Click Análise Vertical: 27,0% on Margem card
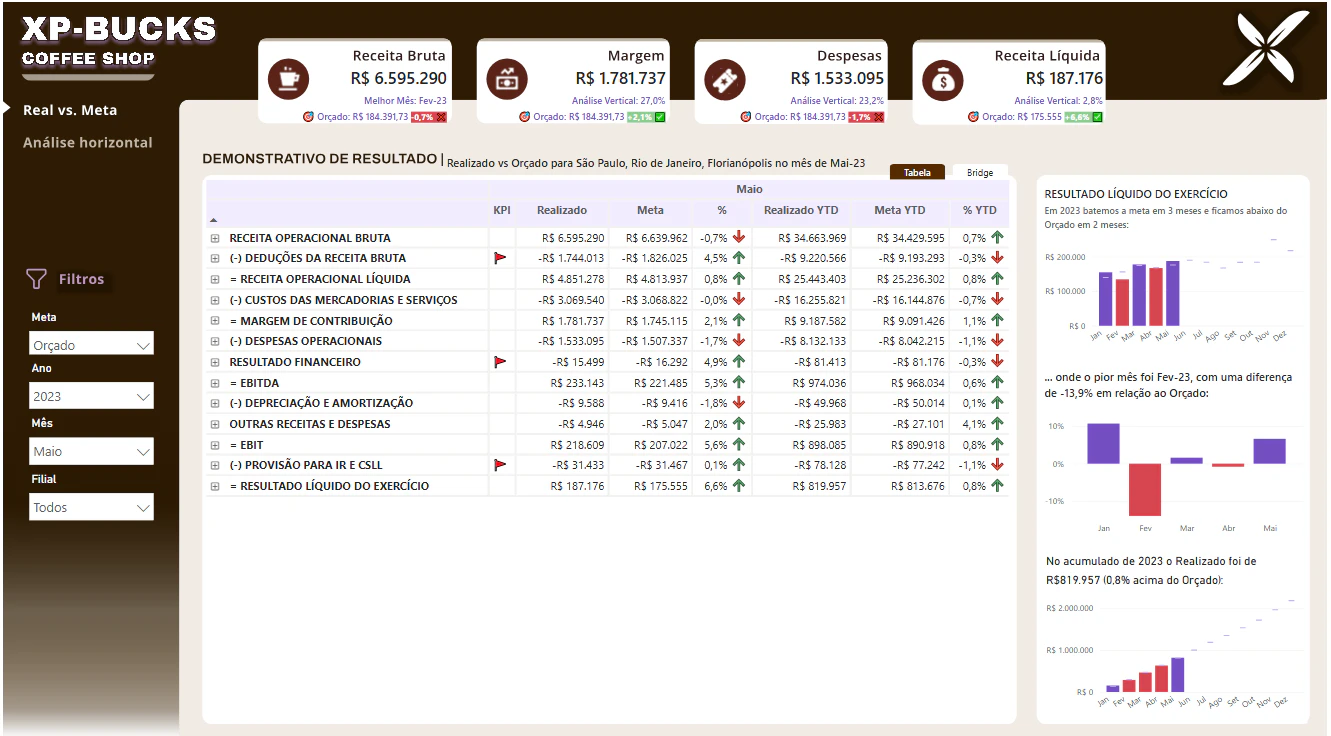Image resolution: width=1331 pixels, height=736 pixels. coord(618,101)
